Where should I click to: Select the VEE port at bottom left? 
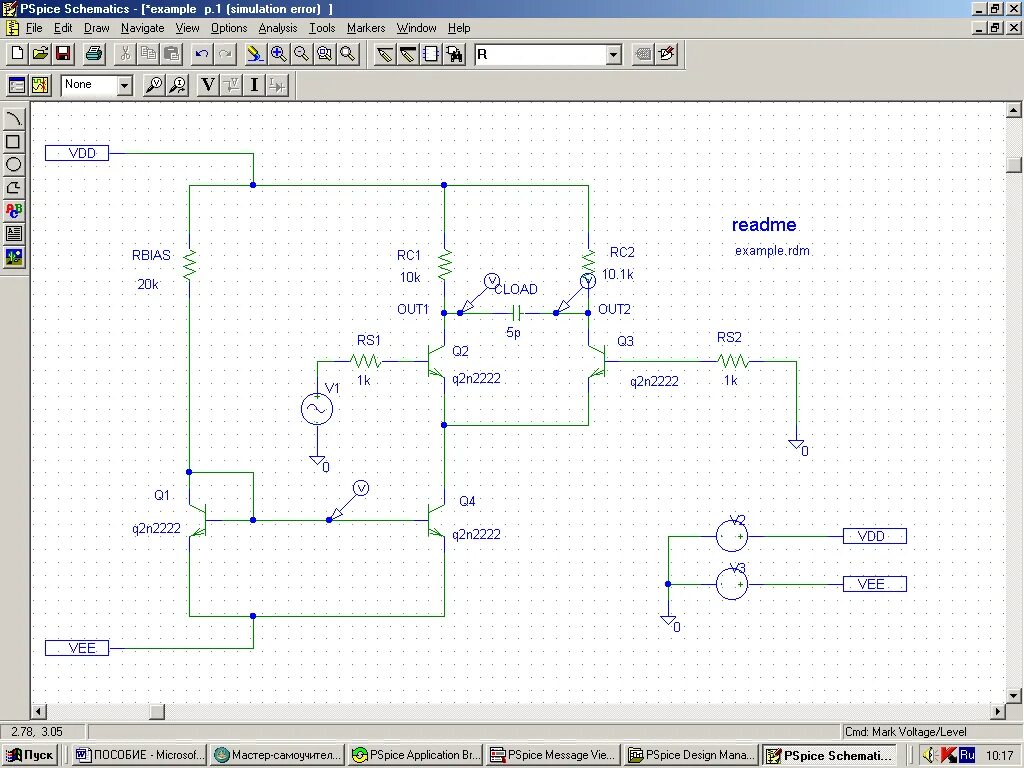tap(77, 648)
